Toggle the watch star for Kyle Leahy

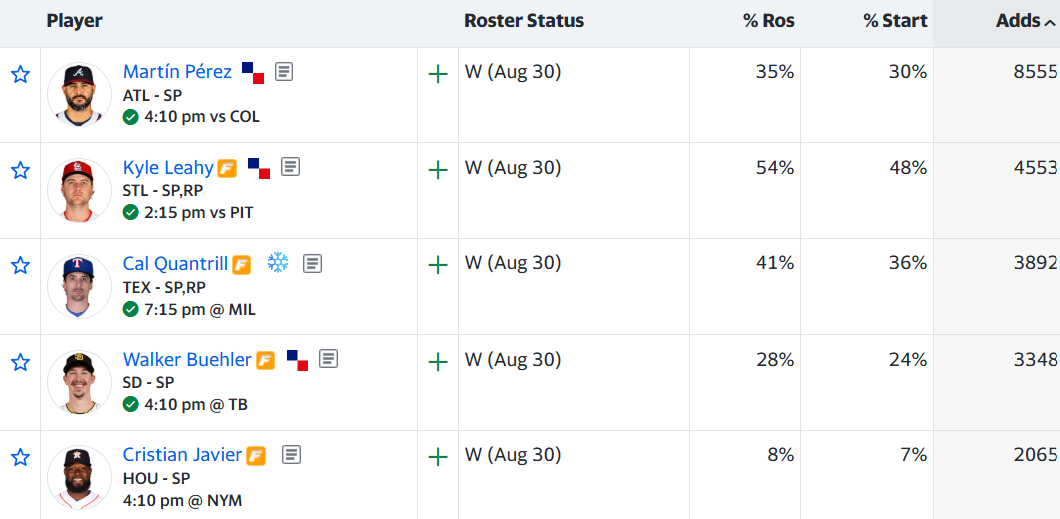(21, 170)
